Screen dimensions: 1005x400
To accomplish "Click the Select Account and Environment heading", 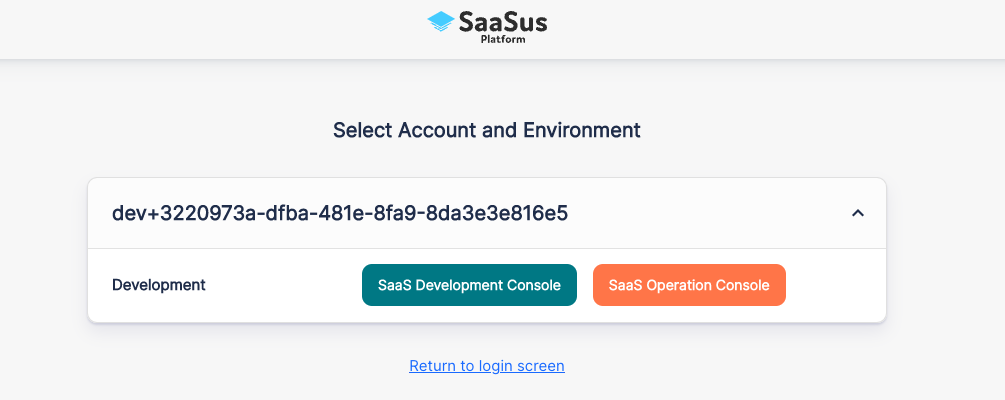I will [486, 130].
